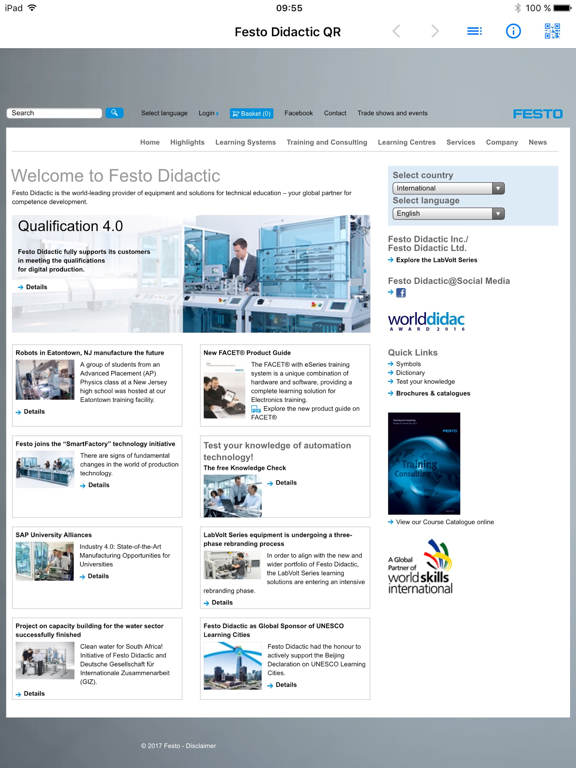This screenshot has width=576, height=768.
Task: Tap the QR code scanner icon
Action: pyautogui.click(x=552, y=31)
